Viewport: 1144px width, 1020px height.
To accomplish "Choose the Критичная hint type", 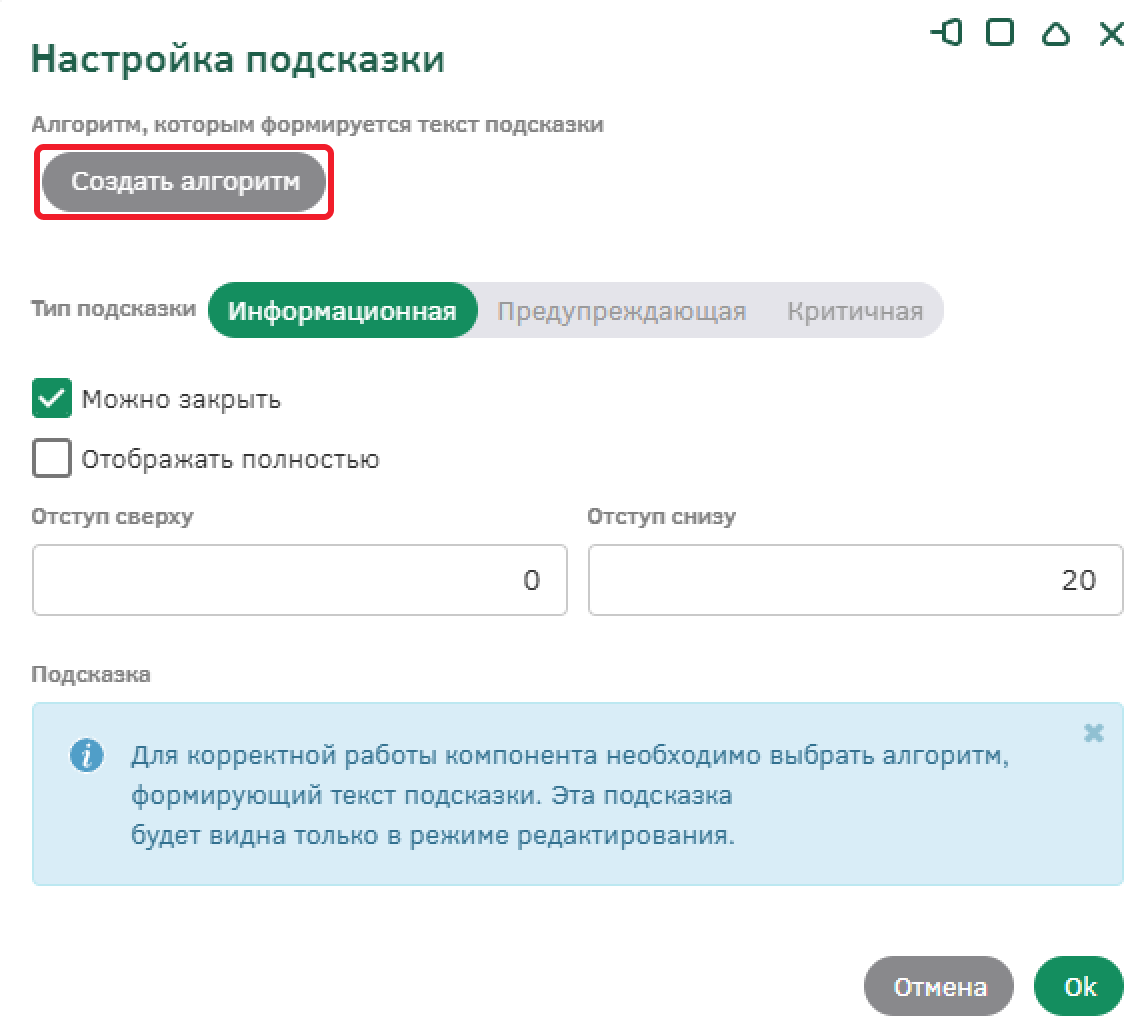I will coord(854,311).
